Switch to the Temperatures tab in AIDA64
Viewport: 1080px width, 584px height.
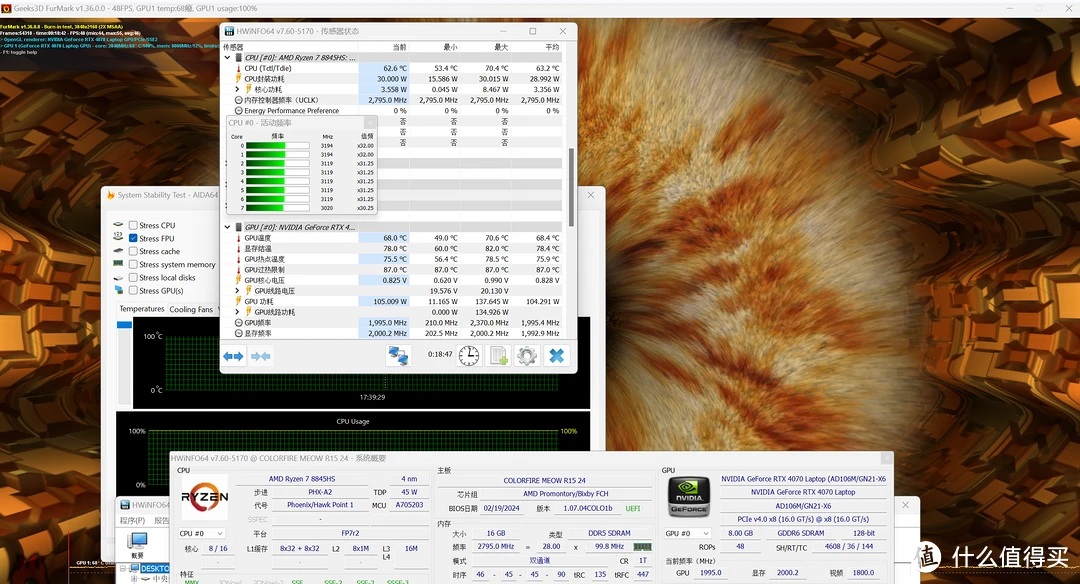142,309
